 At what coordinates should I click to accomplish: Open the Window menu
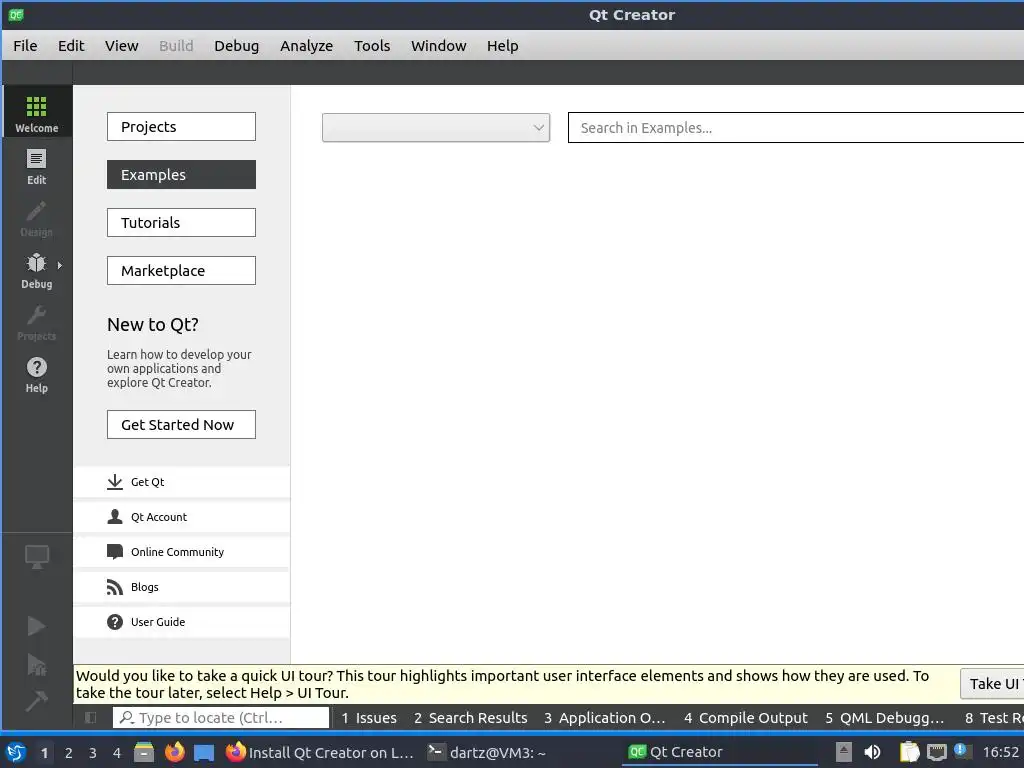click(438, 46)
